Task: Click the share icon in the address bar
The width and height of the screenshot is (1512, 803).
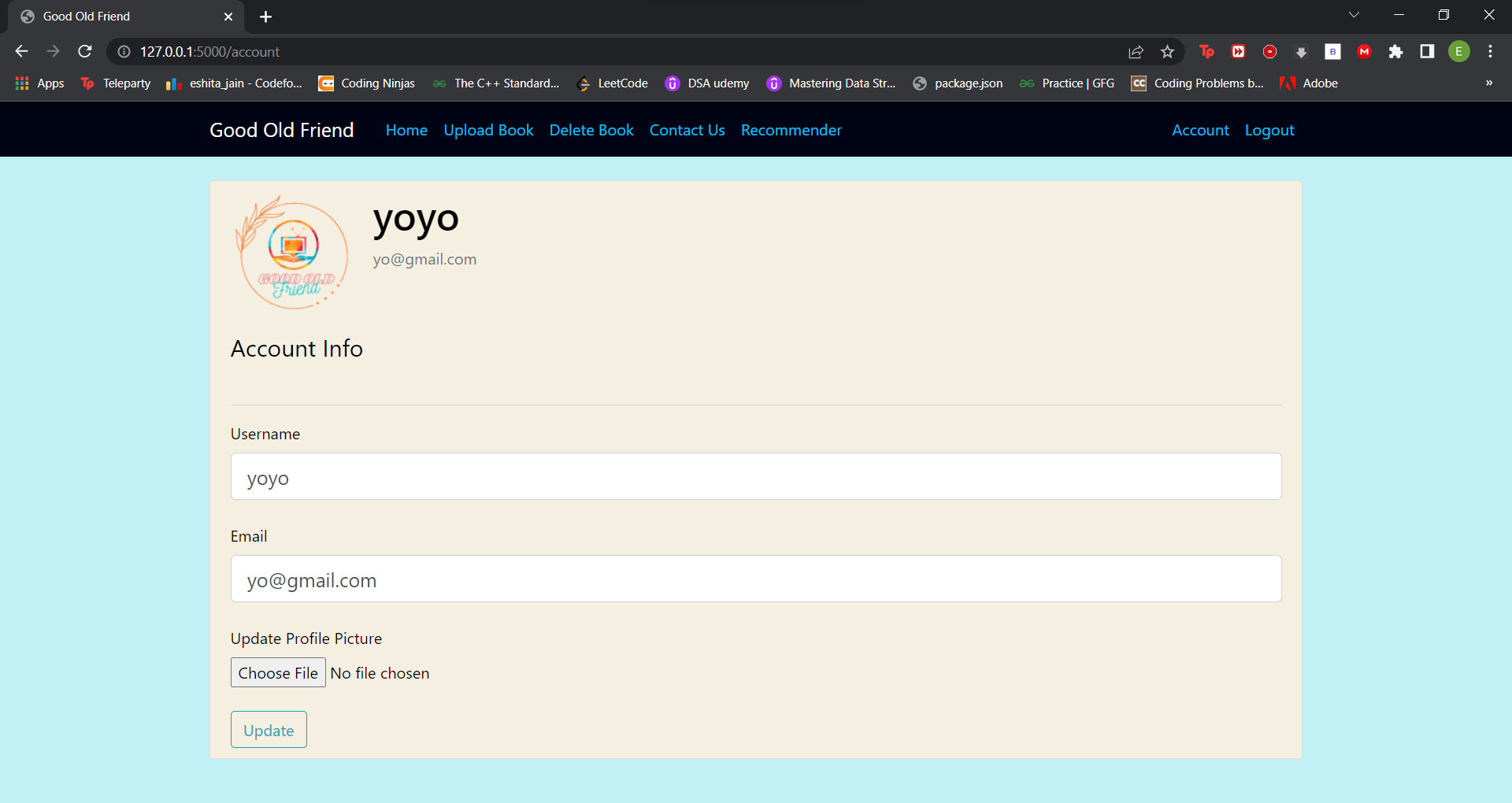Action: pyautogui.click(x=1136, y=52)
